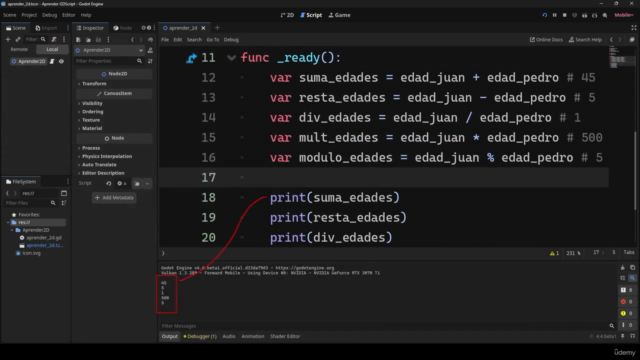Toggle visibility of standard messages in Output

627,290
